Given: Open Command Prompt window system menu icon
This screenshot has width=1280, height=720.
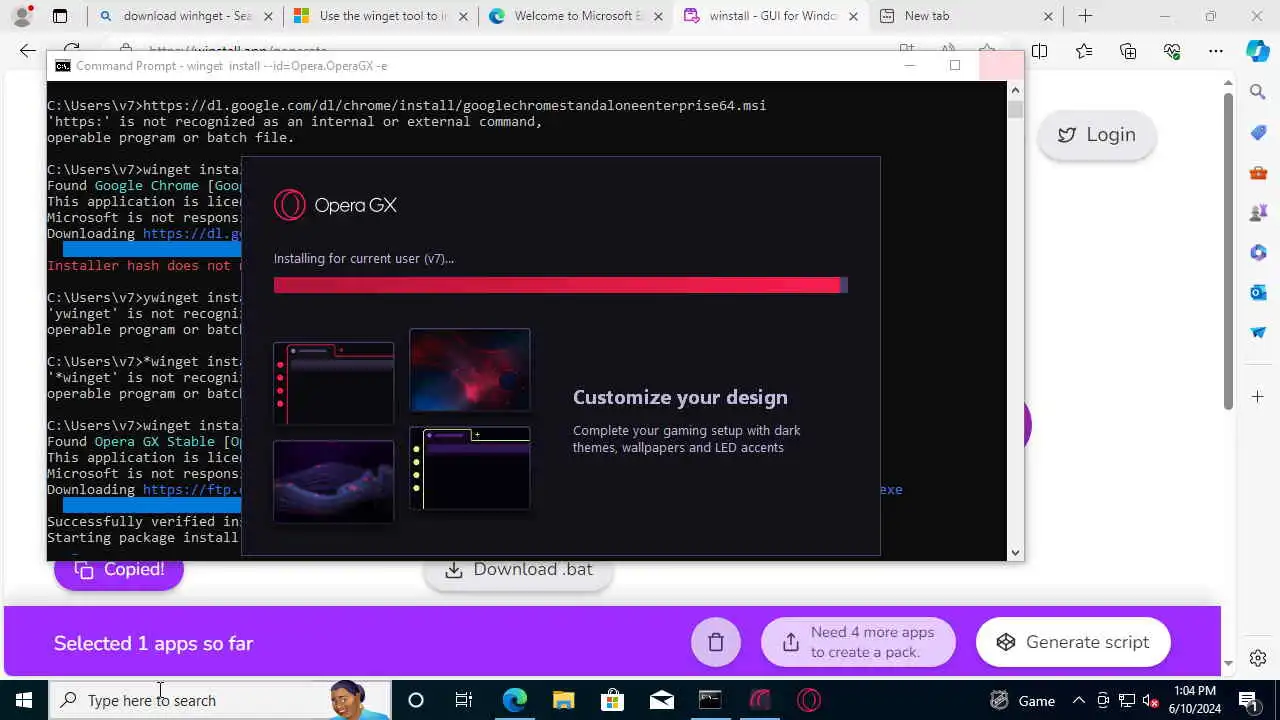Looking at the screenshot, I should (x=62, y=66).
